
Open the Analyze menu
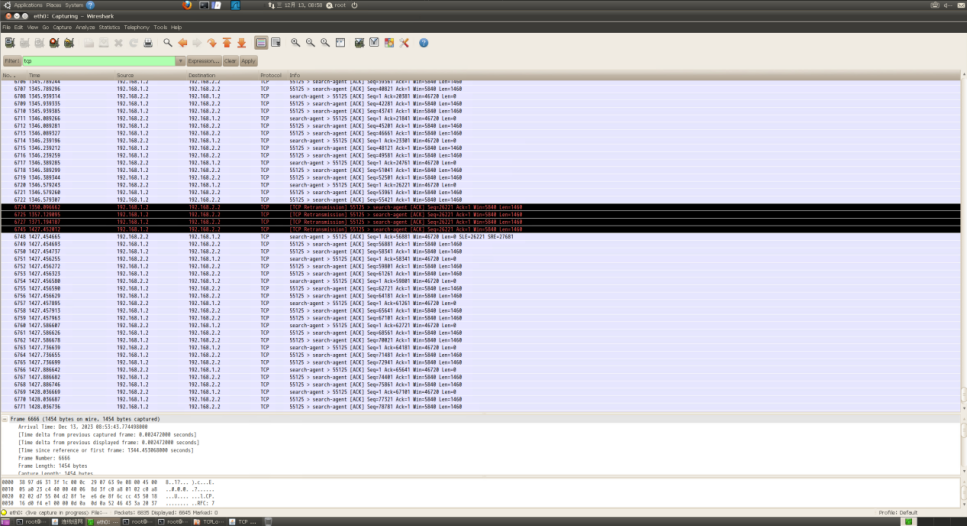tap(85, 27)
